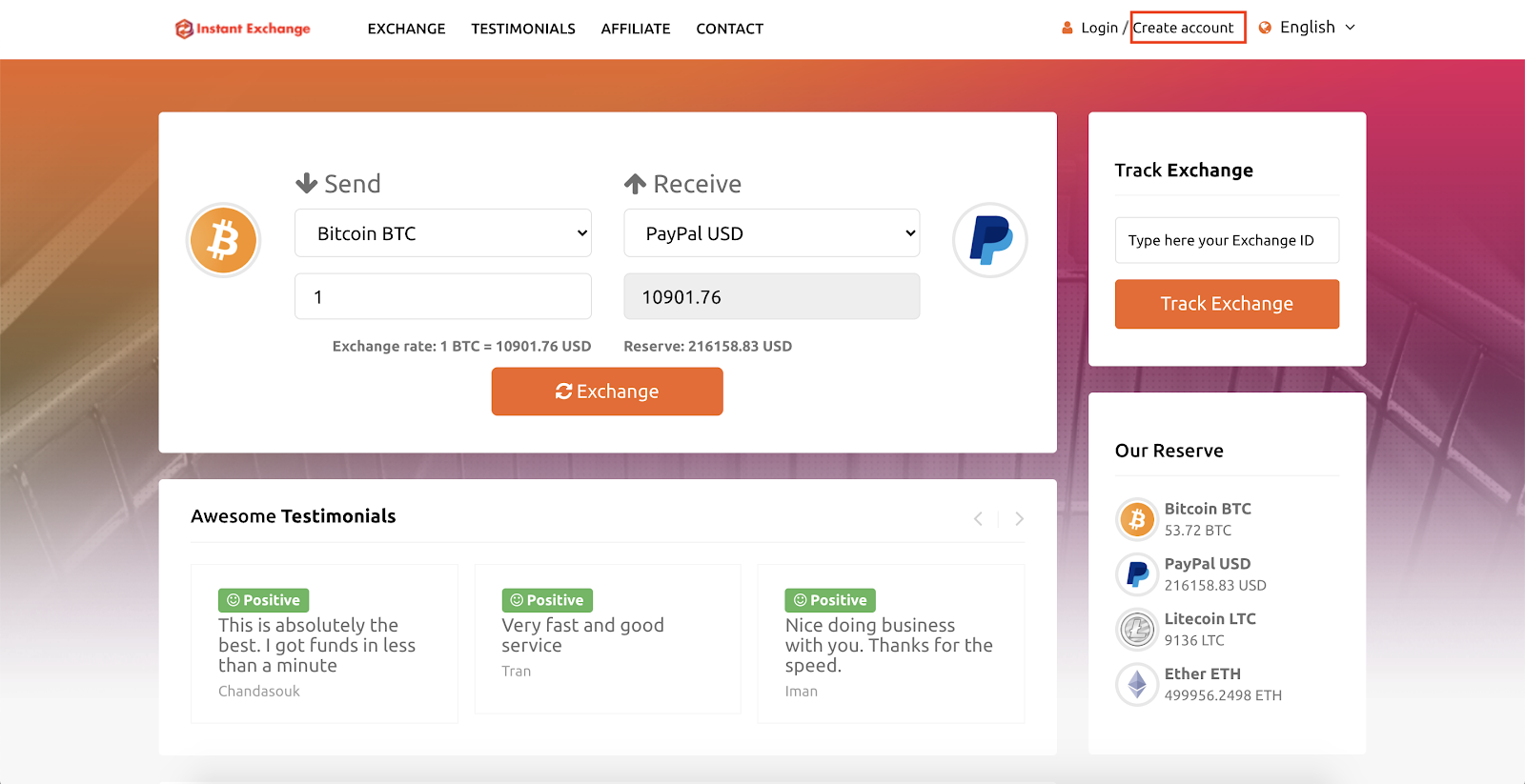This screenshot has width=1525, height=784.
Task: Click the Track Exchange heading
Action: [x=1184, y=171]
